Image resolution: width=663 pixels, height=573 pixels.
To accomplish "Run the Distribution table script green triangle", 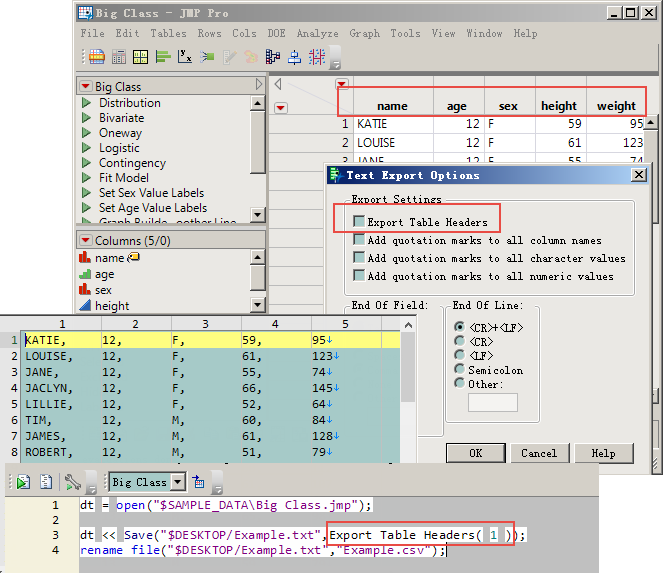I will pos(87,103).
